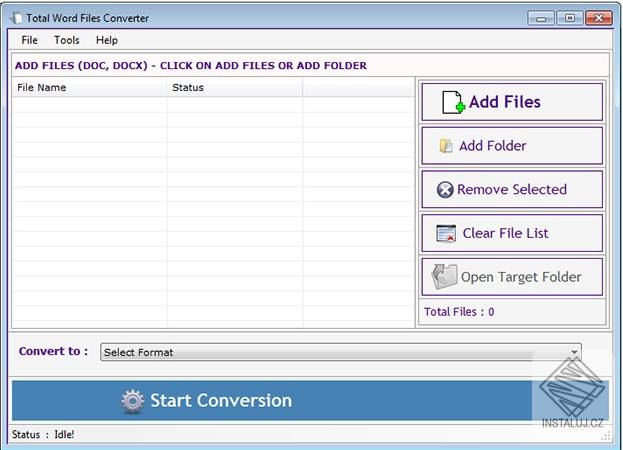Click the Start Conversion gear icon
The width and height of the screenshot is (623, 450).
click(x=133, y=401)
